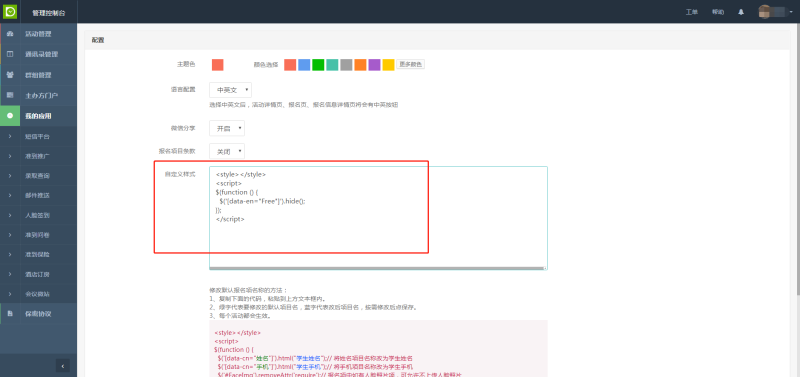Image resolution: width=800 pixels, height=377 pixels.
Task: Click the code sample line containing 学生姓名
Action: point(315,359)
